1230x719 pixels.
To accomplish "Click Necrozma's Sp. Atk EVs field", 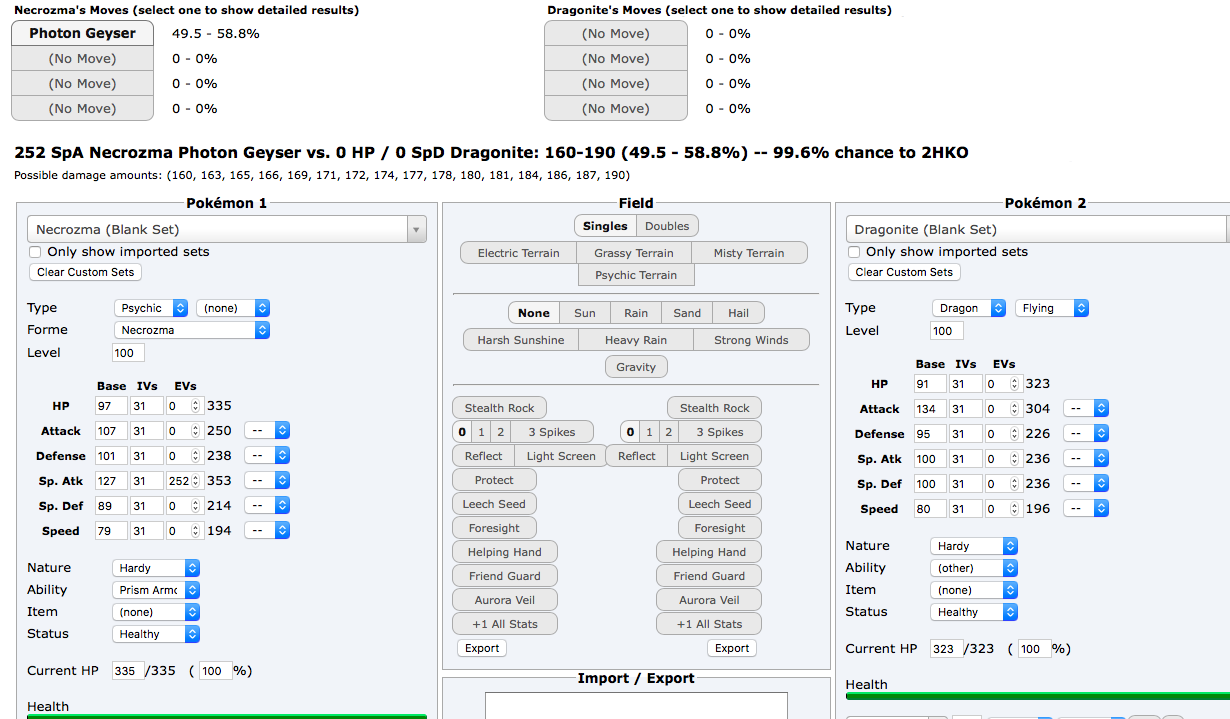I will click(184, 481).
